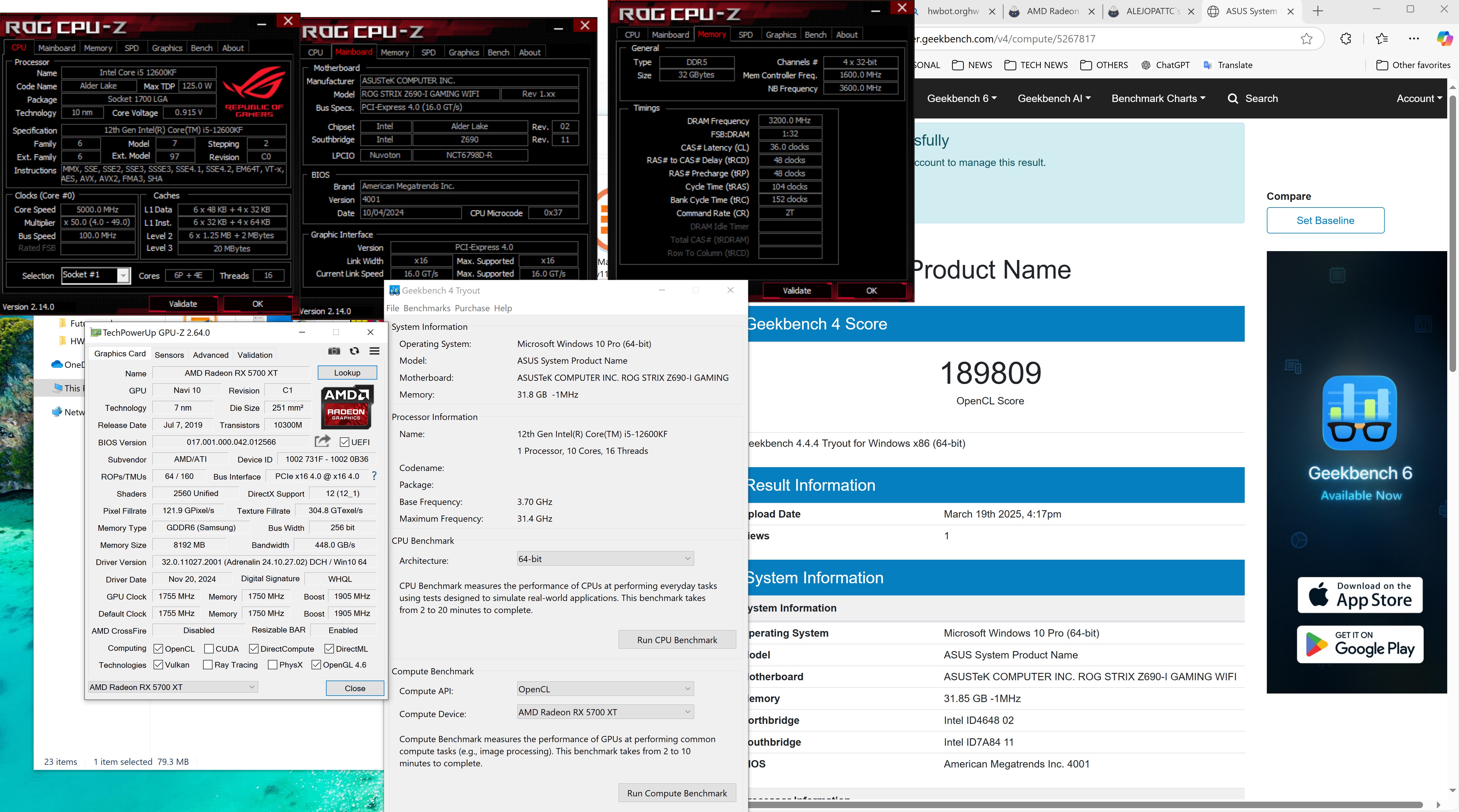Click Close button in GPU-Z

[355, 688]
